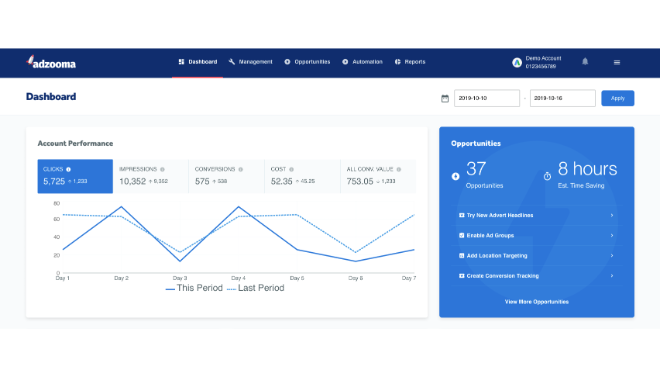Viewport: 660px width, 377px height.
Task: Click the Adzooma logo
Action: pos(51,62)
